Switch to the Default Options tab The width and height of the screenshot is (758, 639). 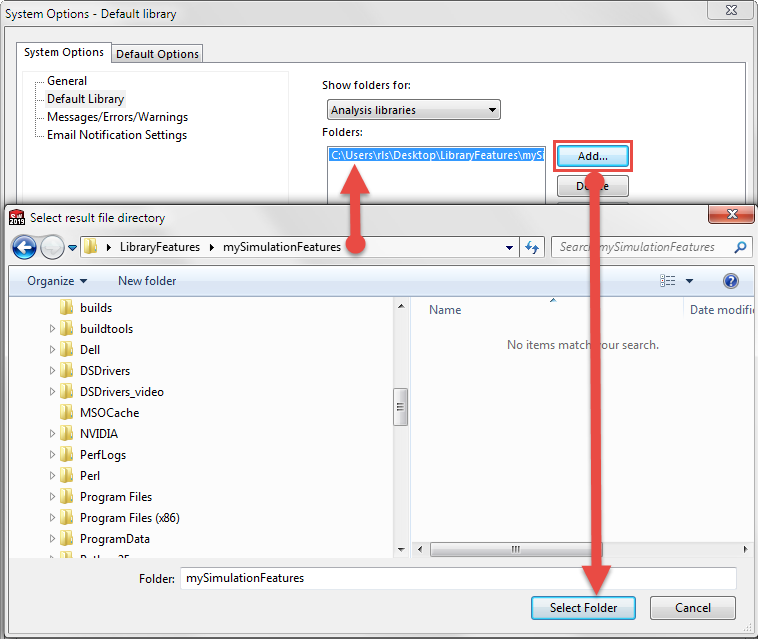coord(157,54)
